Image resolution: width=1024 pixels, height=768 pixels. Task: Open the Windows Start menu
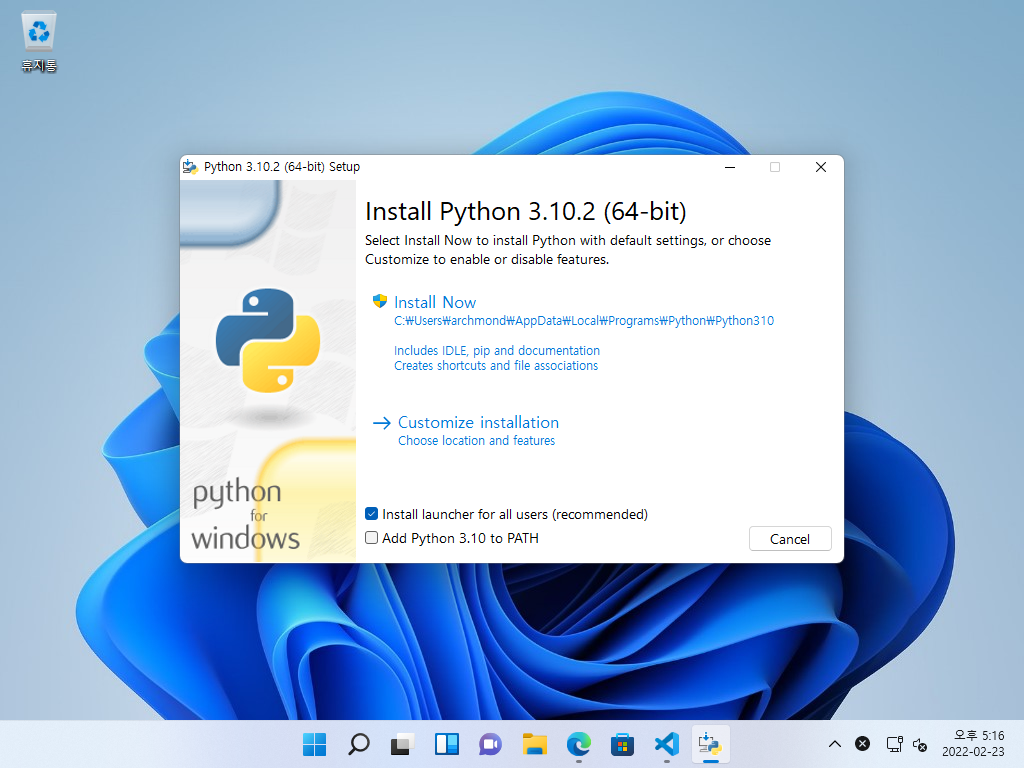click(x=314, y=744)
